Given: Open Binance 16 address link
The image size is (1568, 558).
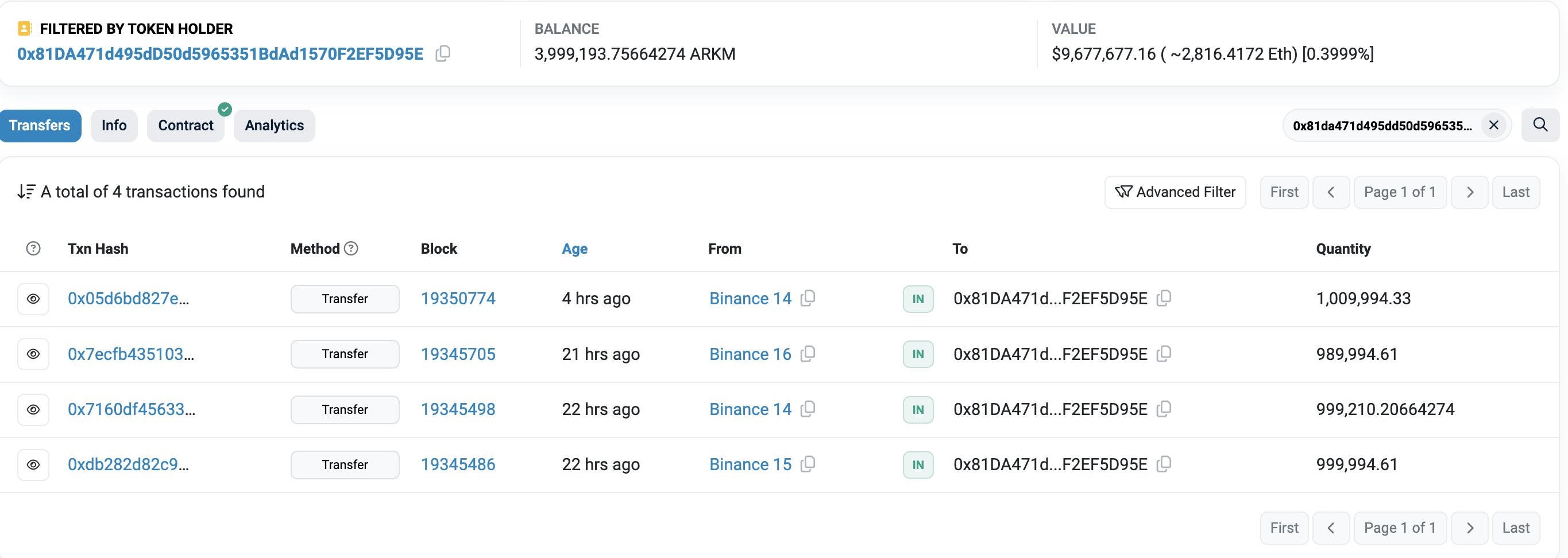Looking at the screenshot, I should click(750, 354).
